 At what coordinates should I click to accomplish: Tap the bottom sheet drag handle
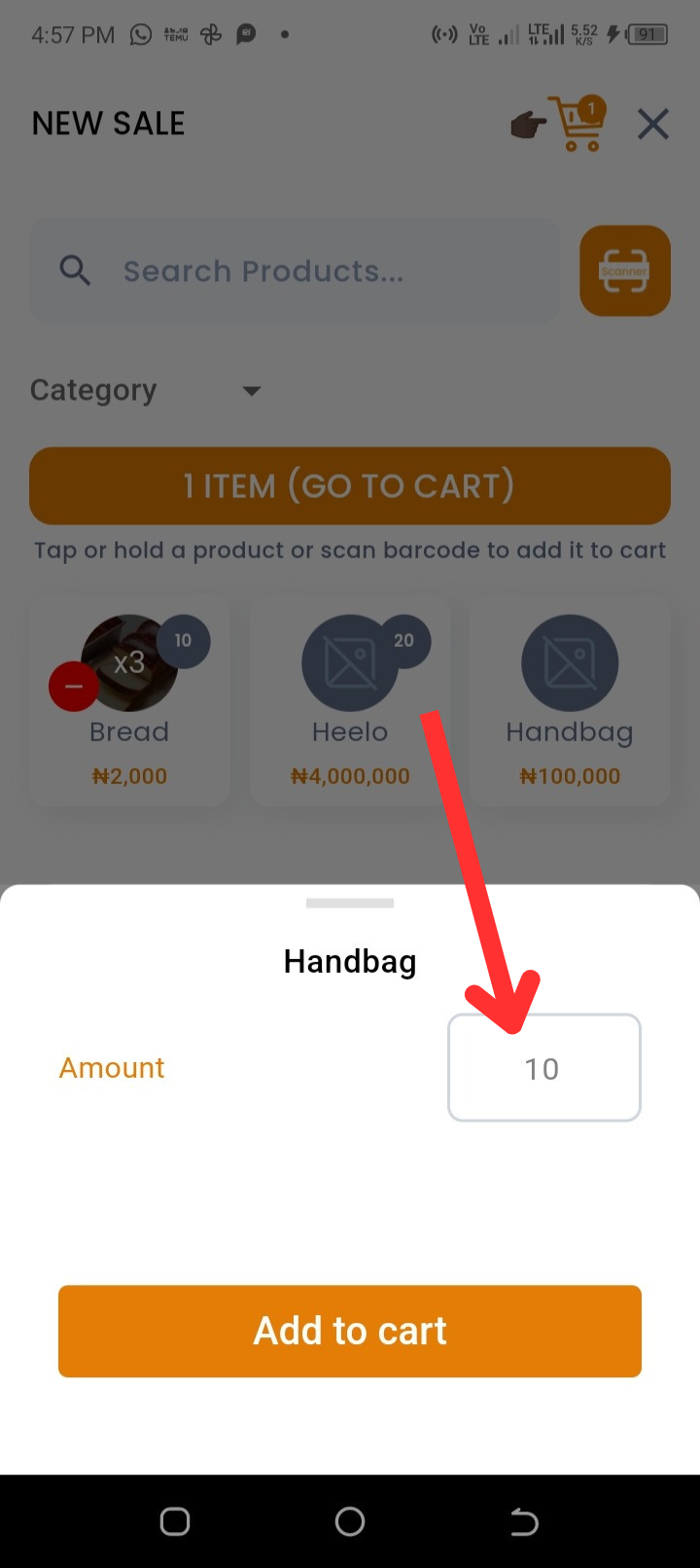[x=350, y=903]
